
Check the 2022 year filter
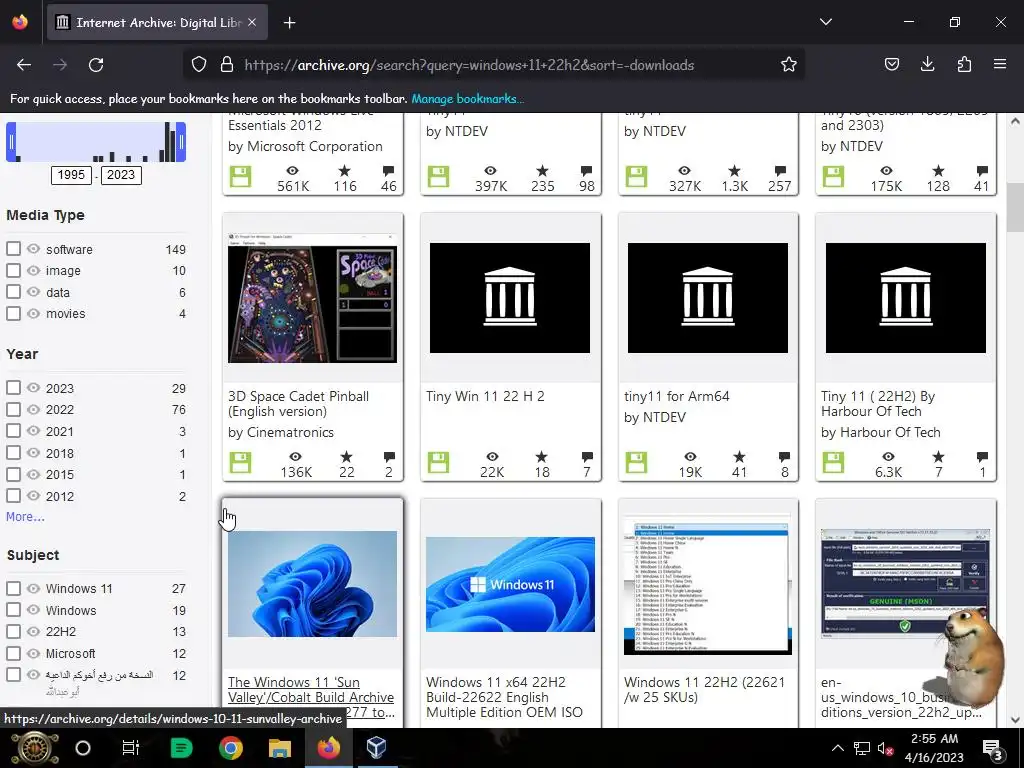click(x=13, y=409)
